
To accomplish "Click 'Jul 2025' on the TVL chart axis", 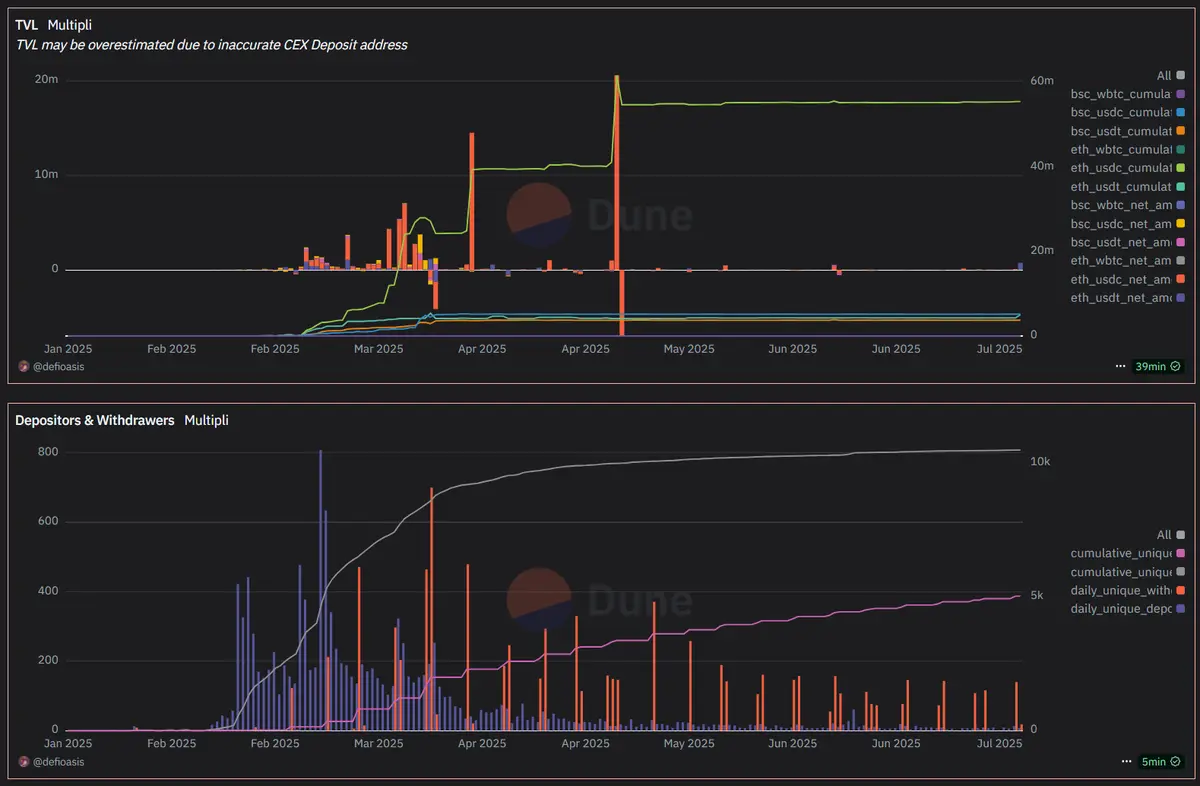I will (999, 349).
